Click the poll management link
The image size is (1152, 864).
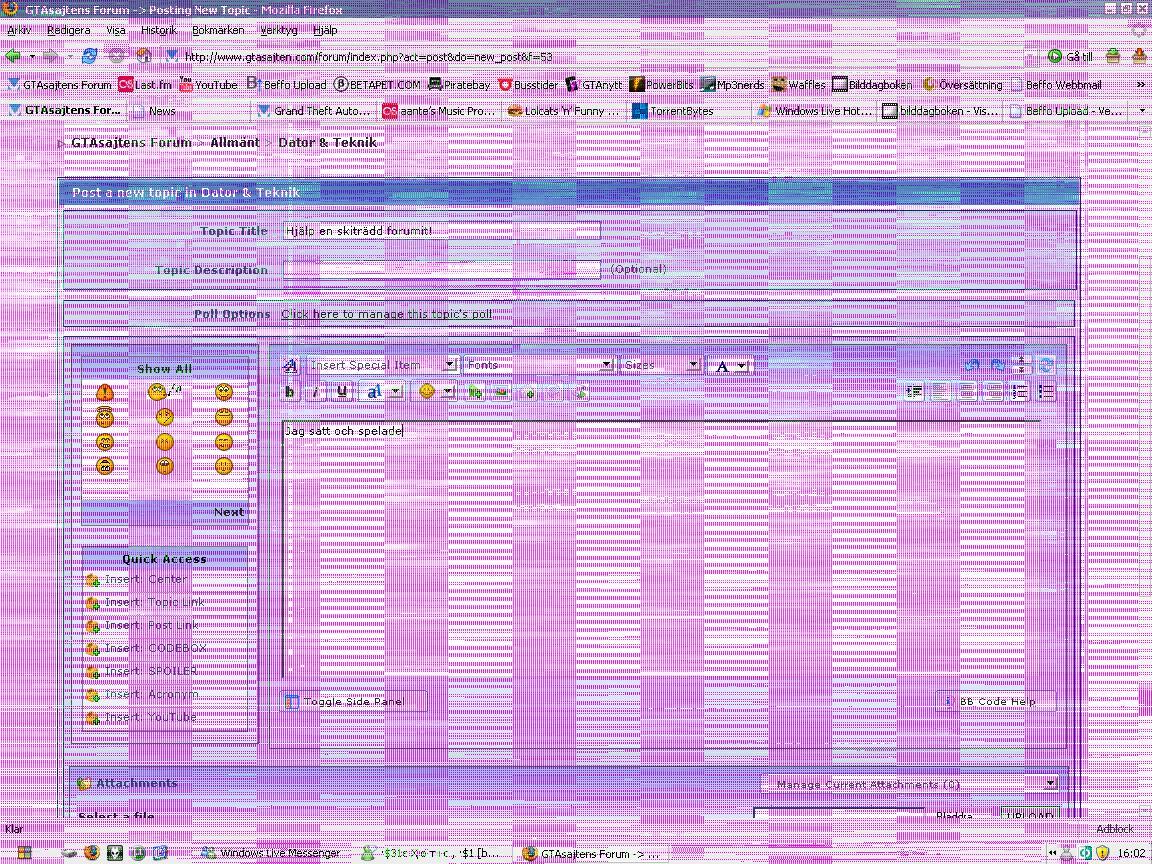[x=386, y=314]
